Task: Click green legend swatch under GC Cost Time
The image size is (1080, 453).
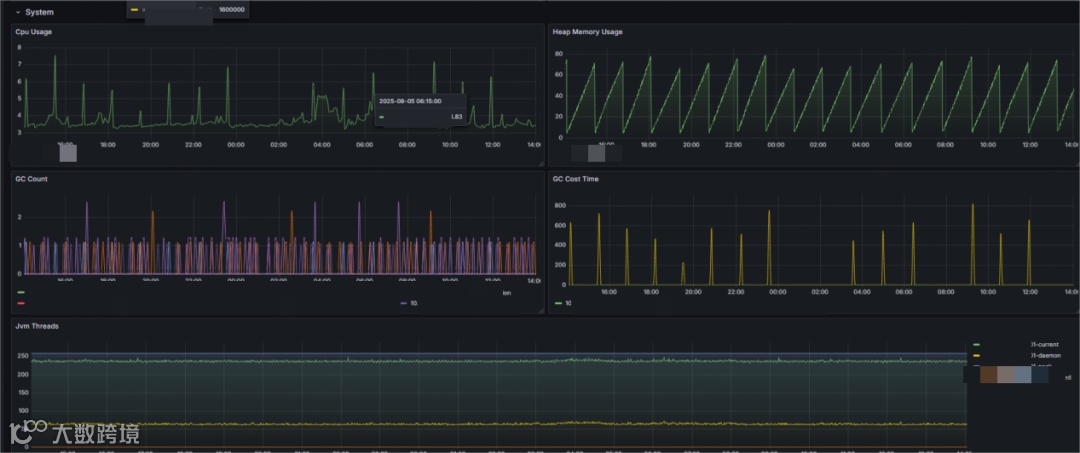Action: [558, 303]
